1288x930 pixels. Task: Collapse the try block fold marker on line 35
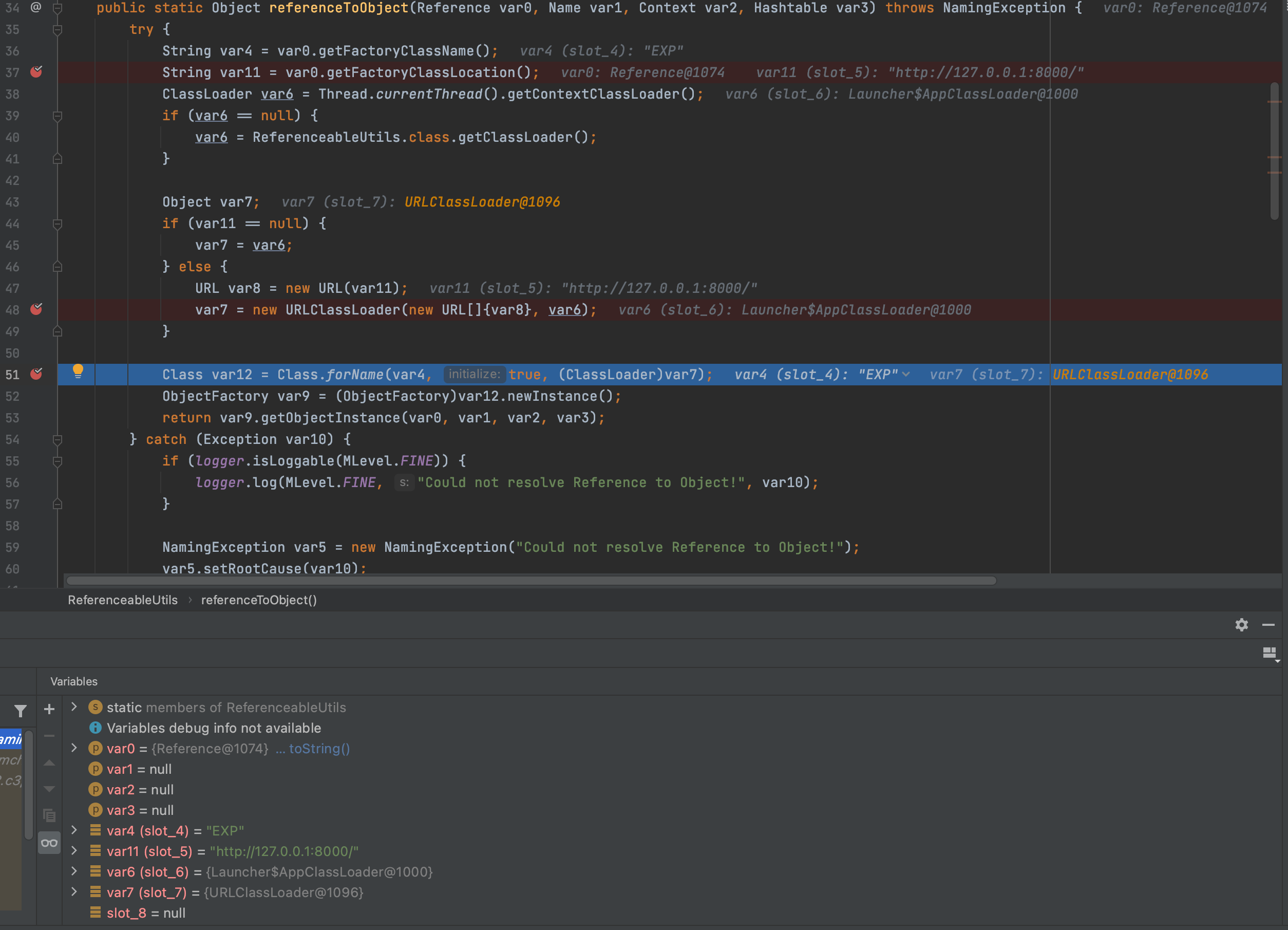pos(58,29)
